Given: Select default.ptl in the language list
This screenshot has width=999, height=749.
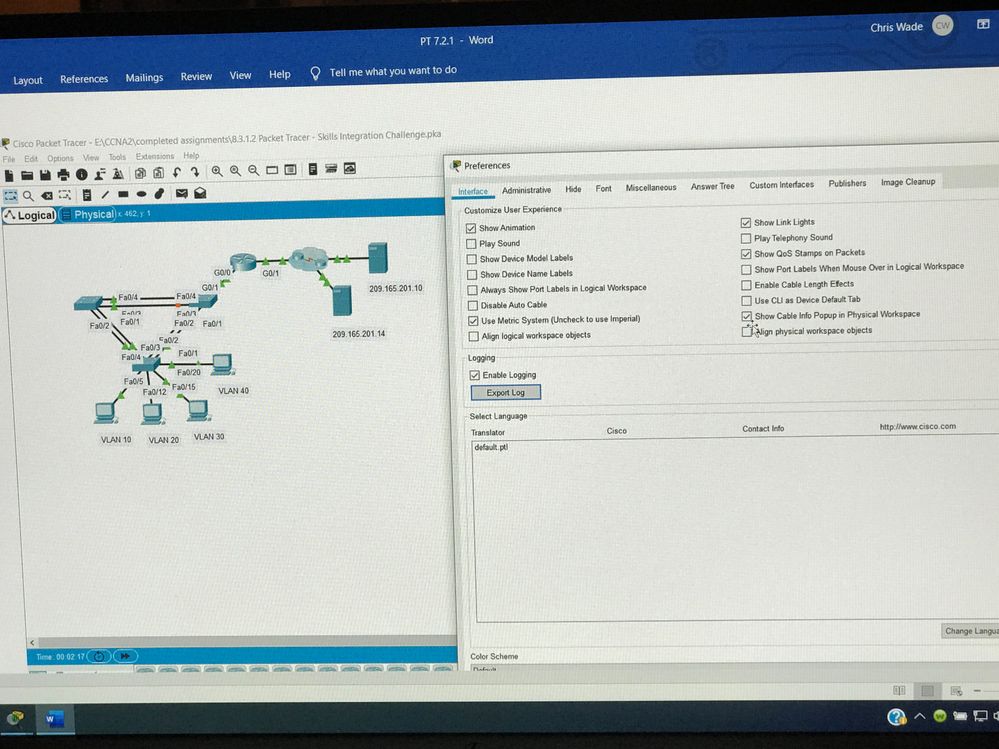Looking at the screenshot, I should click(x=491, y=447).
